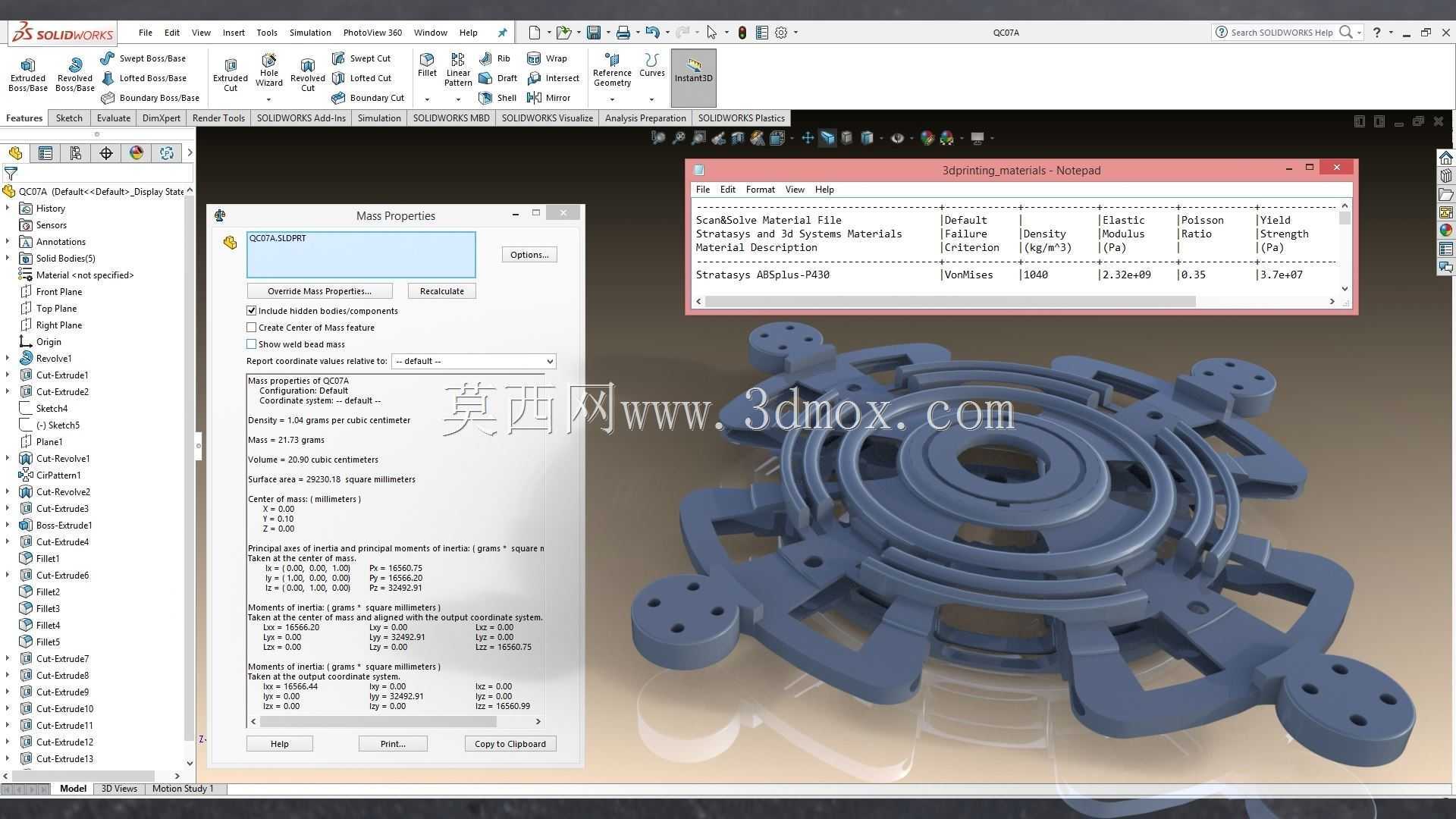Select the Intersect tool
Viewport: 1456px width, 819px height.
(x=553, y=78)
